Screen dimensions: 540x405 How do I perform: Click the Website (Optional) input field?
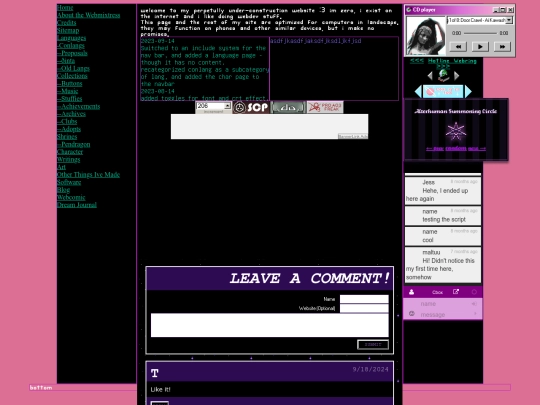pos(364,308)
